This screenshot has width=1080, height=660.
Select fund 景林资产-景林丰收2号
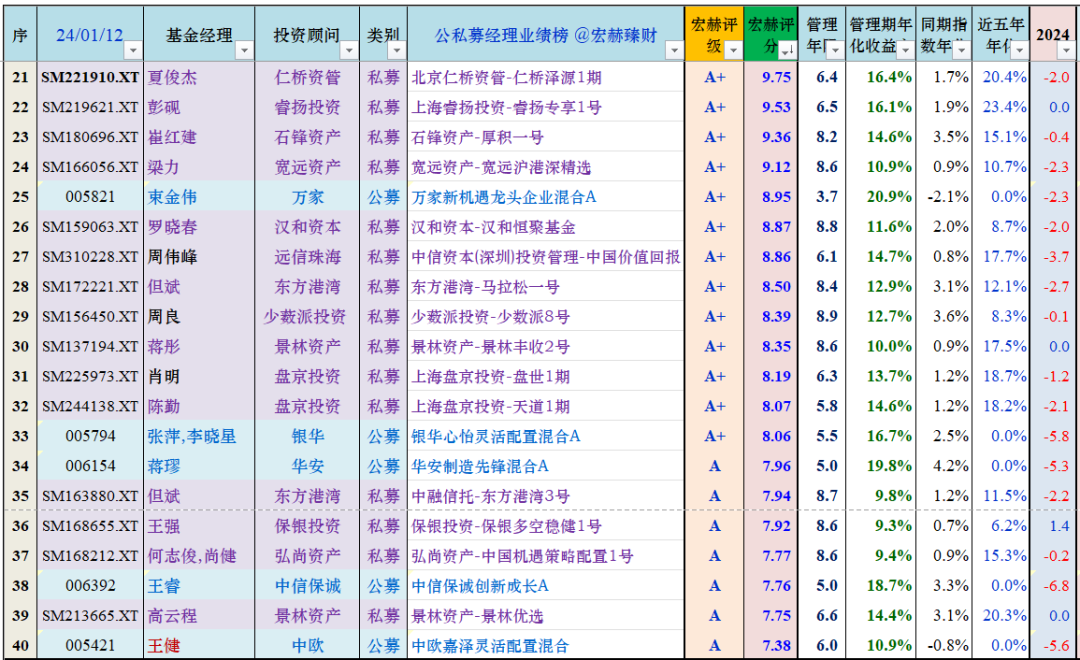click(490, 347)
